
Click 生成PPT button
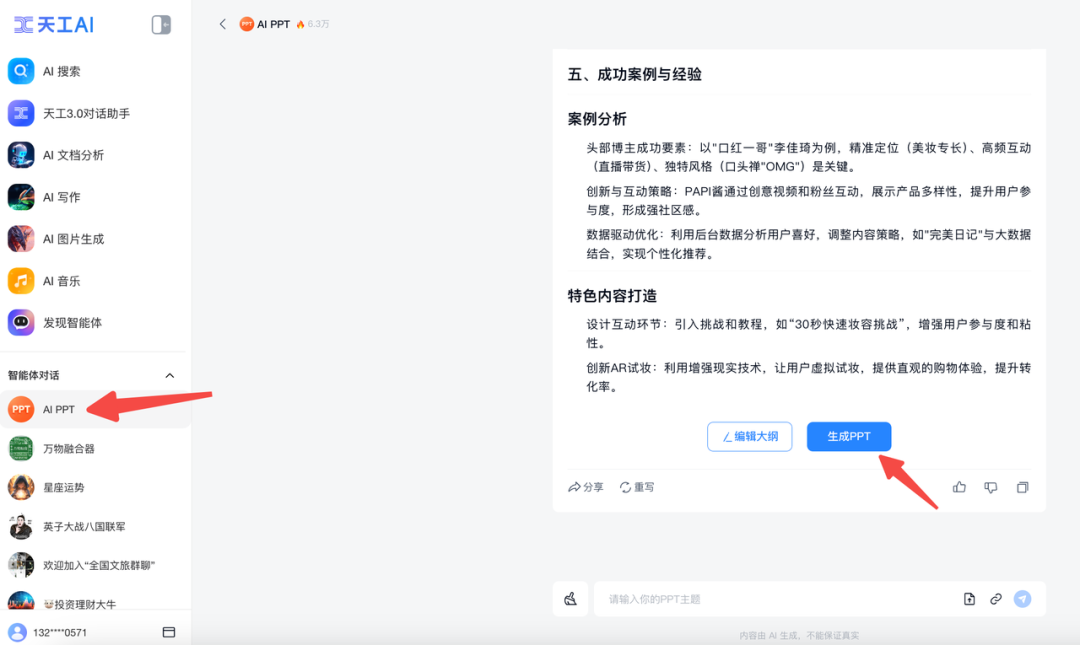pyautogui.click(x=849, y=436)
